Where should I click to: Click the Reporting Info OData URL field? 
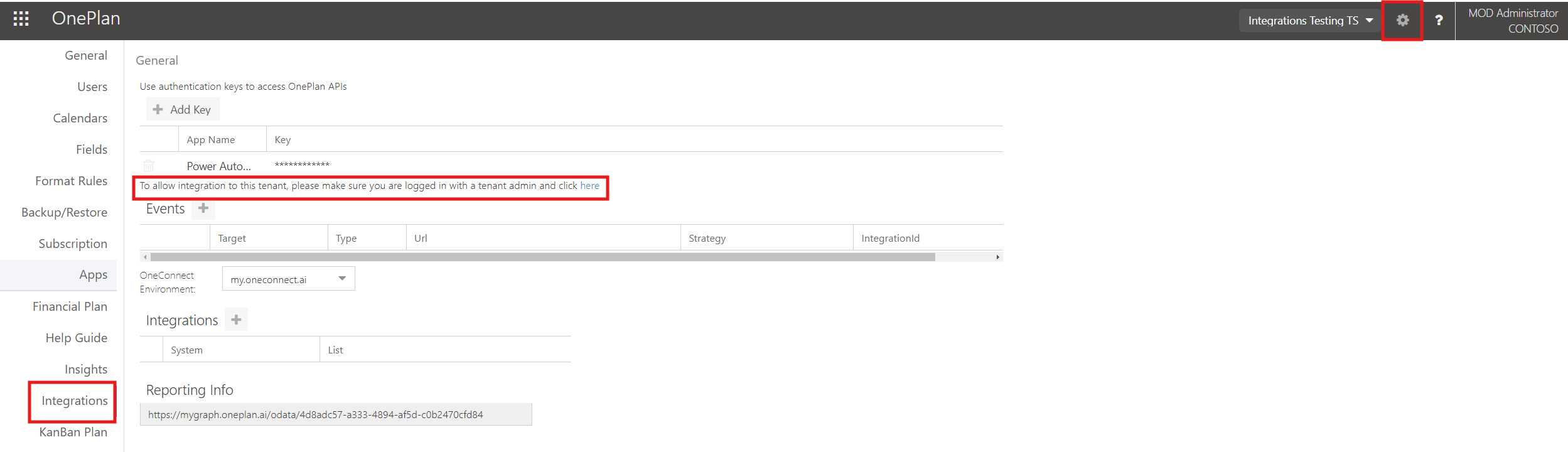(x=336, y=414)
